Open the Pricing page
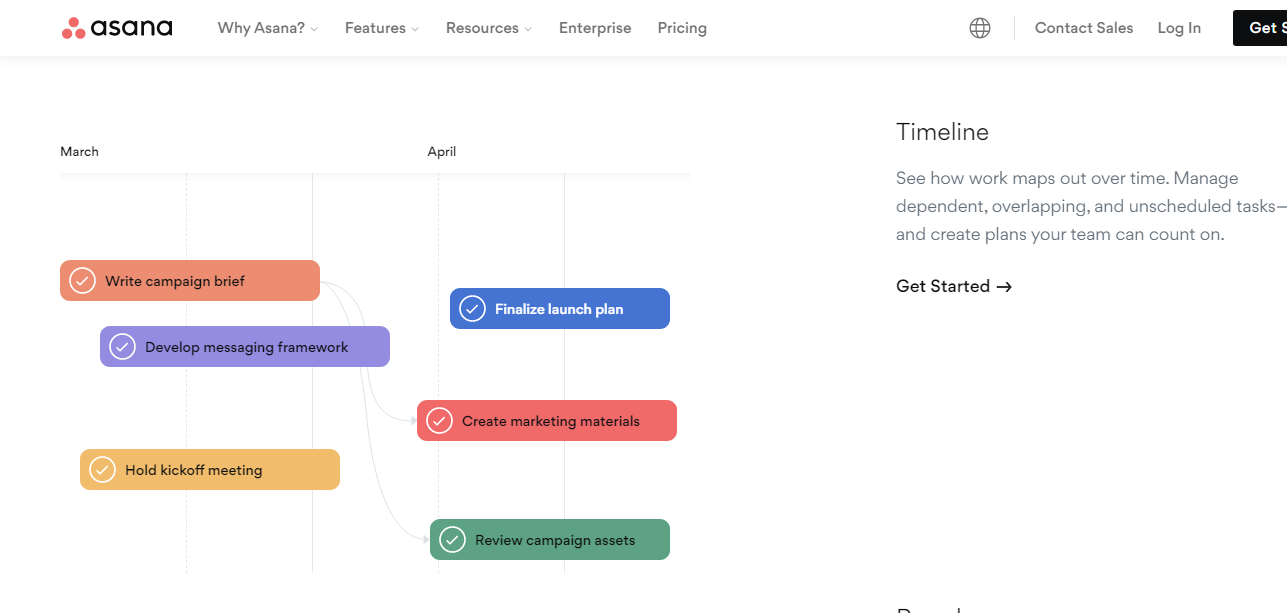Viewport: 1287px width, 613px height. [x=682, y=28]
